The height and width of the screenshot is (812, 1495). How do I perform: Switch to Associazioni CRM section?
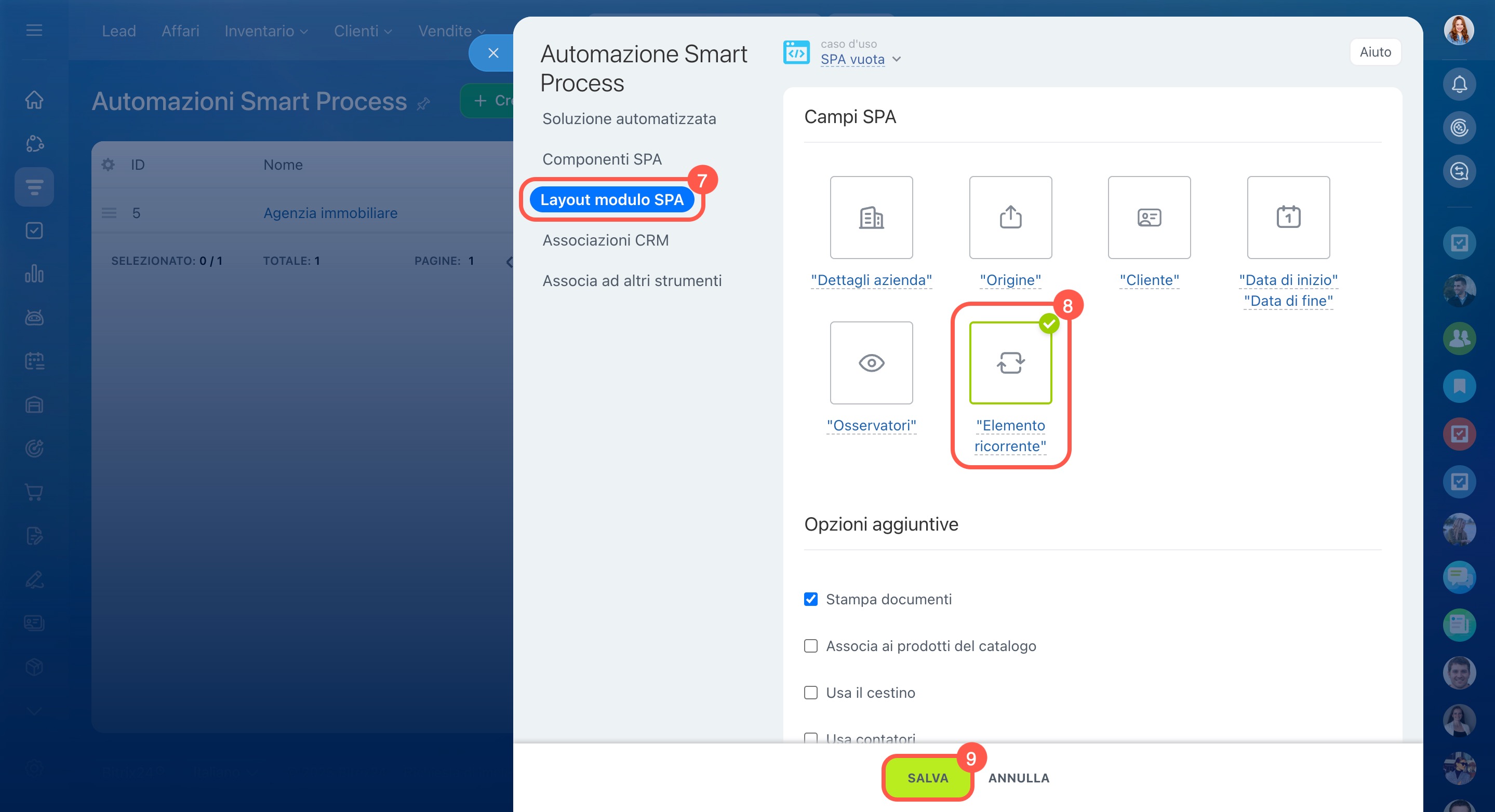(x=605, y=240)
